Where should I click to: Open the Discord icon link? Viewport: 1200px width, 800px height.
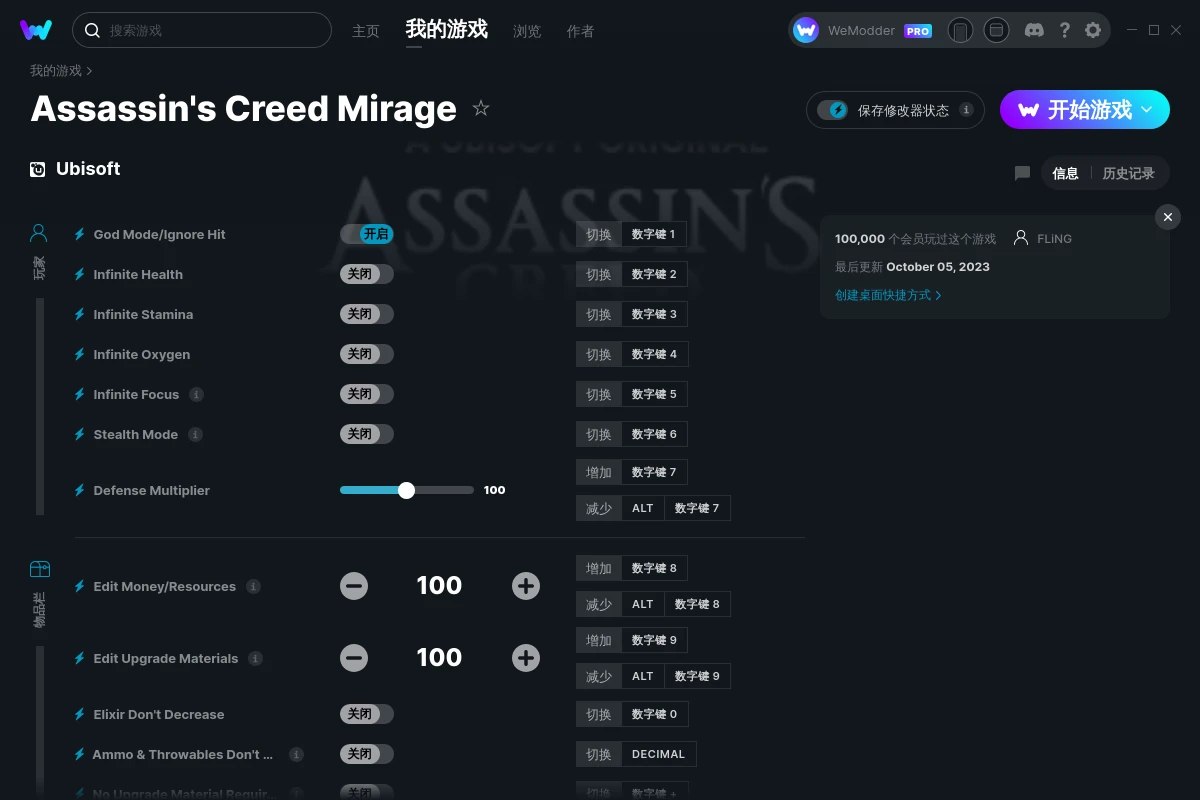pos(1035,30)
